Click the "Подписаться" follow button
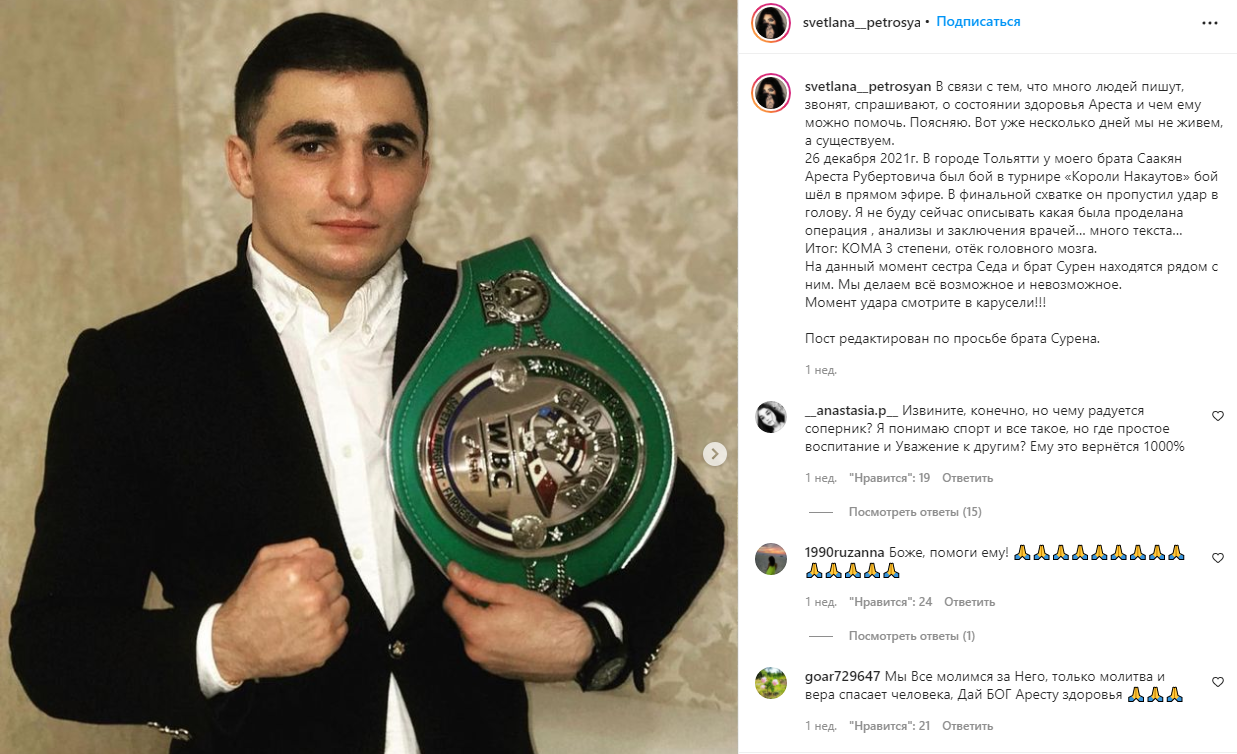The image size is (1237, 754). pyautogui.click(x=978, y=22)
